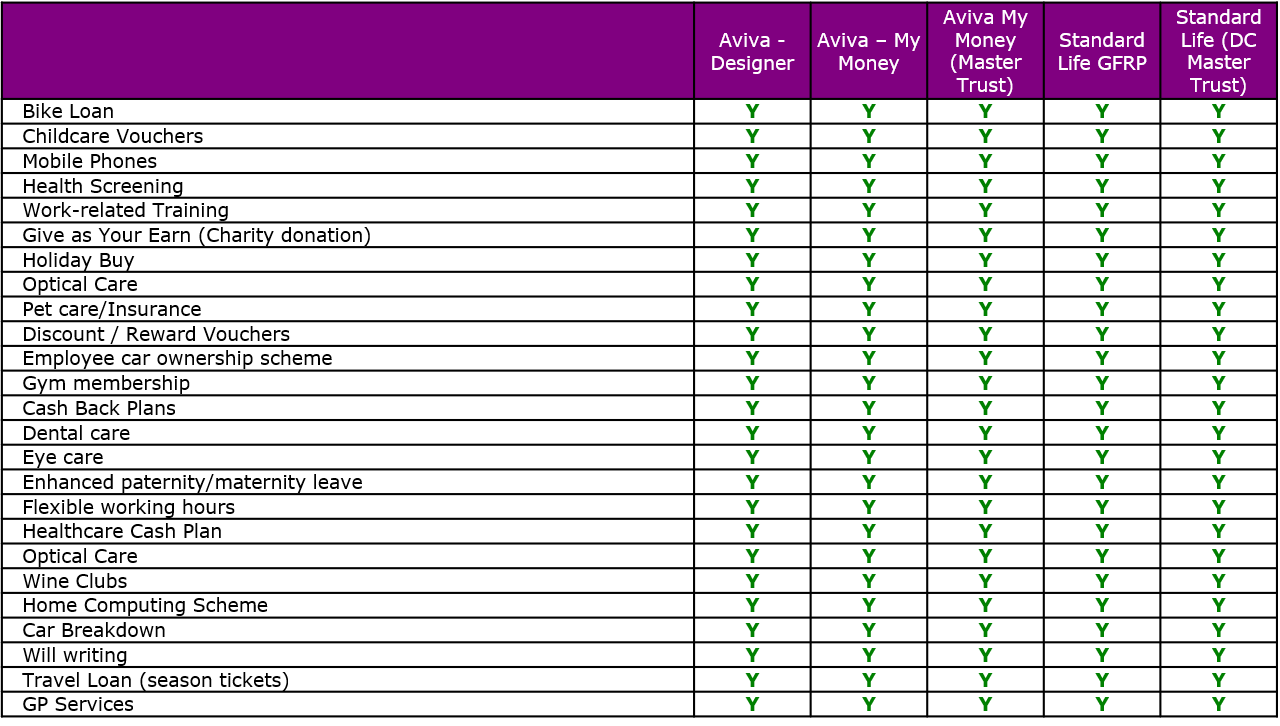This screenshot has width=1280, height=726.
Task: Click the Aviva My Money (Master Trust) header
Action: (x=985, y=51)
